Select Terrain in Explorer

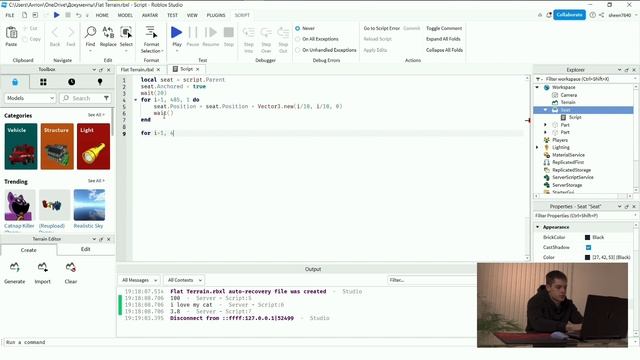[568, 102]
